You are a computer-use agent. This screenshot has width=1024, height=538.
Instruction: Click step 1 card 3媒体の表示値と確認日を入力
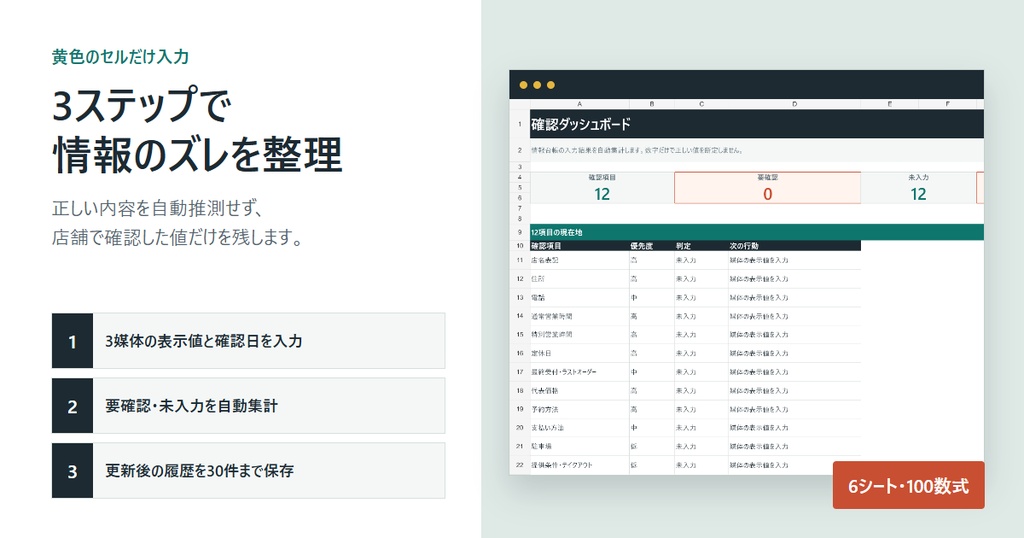coord(248,341)
